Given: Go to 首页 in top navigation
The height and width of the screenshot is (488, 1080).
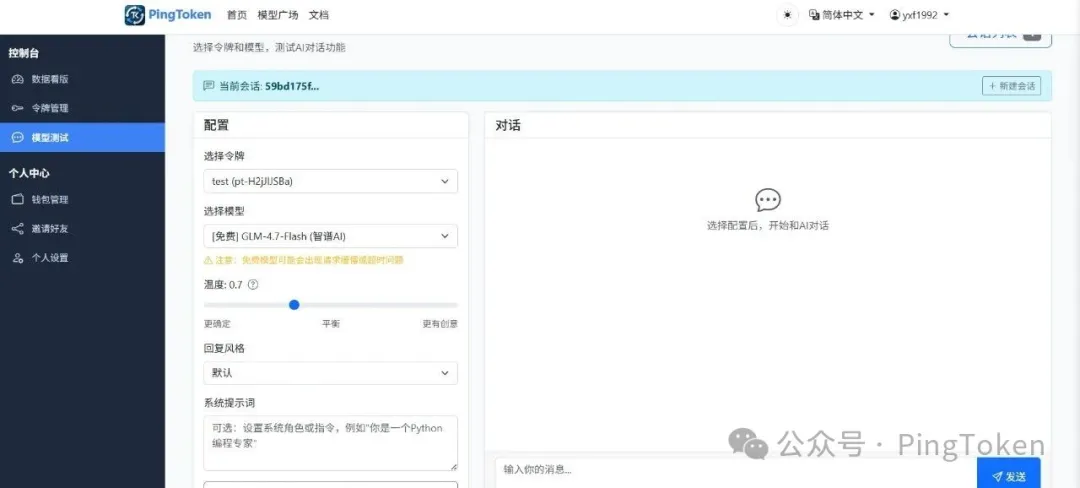Looking at the screenshot, I should click(236, 15).
